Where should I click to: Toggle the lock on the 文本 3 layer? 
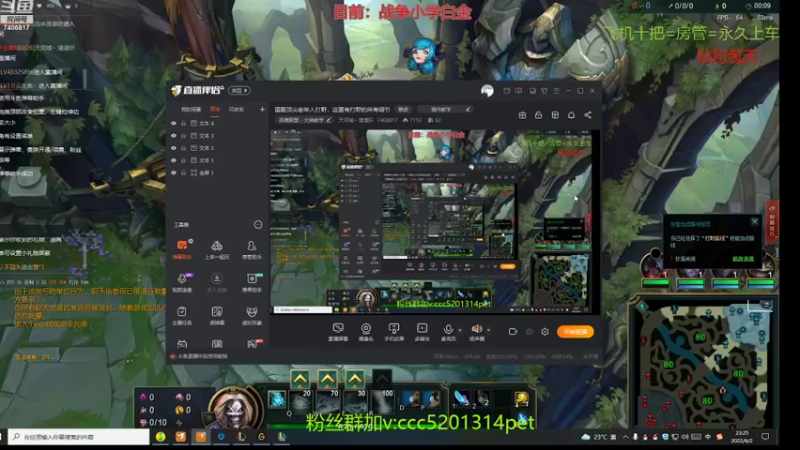[184, 136]
